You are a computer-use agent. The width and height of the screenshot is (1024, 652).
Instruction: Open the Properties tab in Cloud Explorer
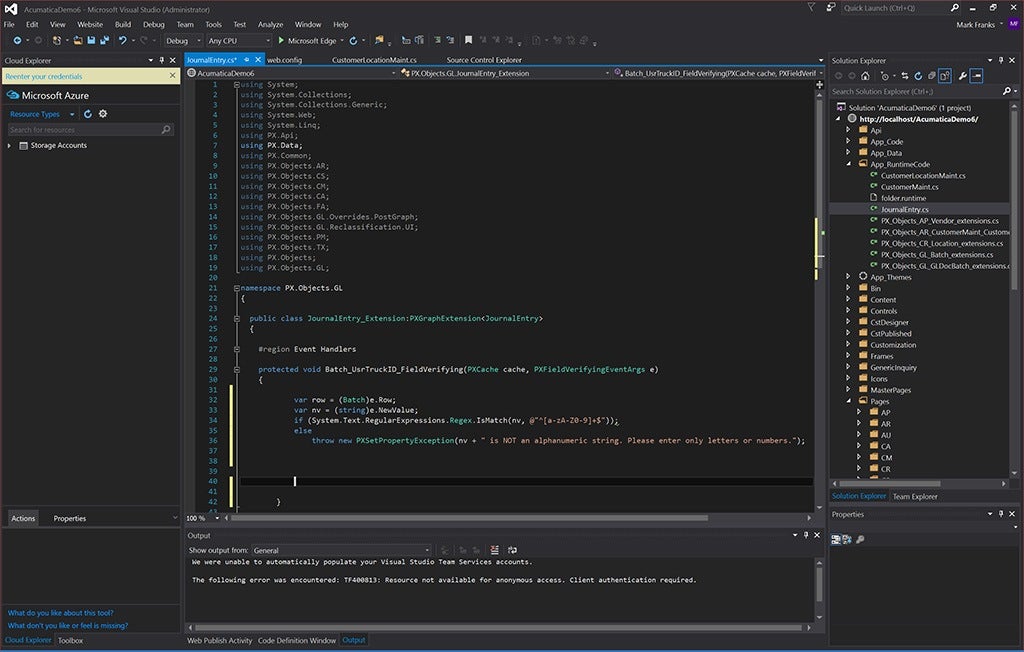point(70,518)
